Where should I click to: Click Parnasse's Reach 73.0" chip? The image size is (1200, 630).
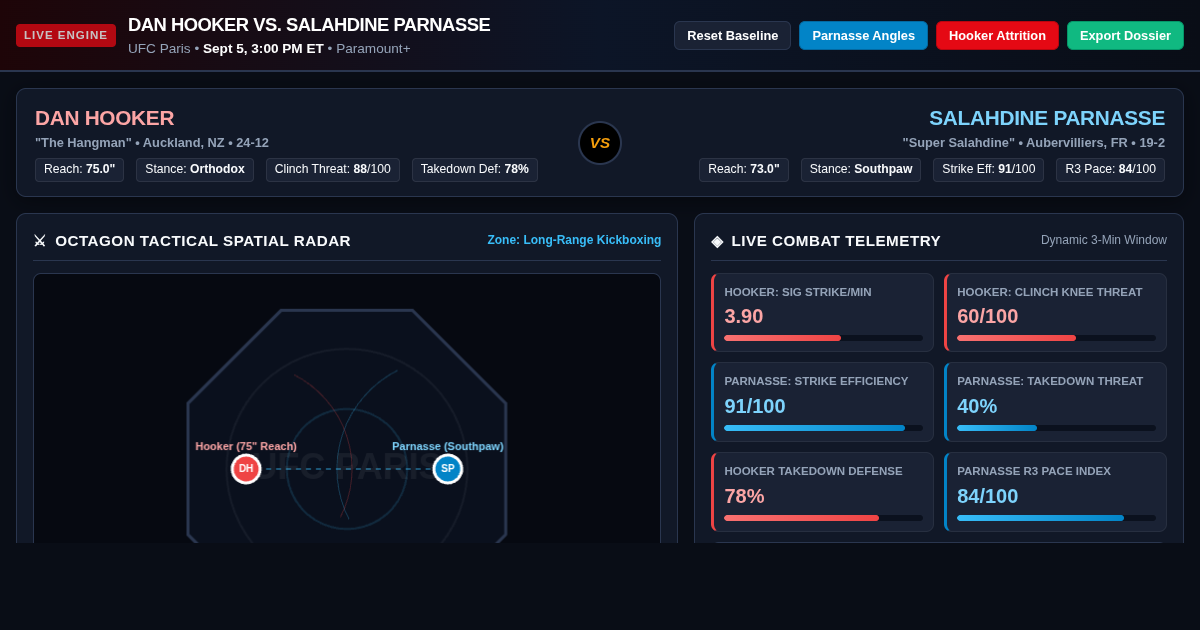tap(744, 170)
